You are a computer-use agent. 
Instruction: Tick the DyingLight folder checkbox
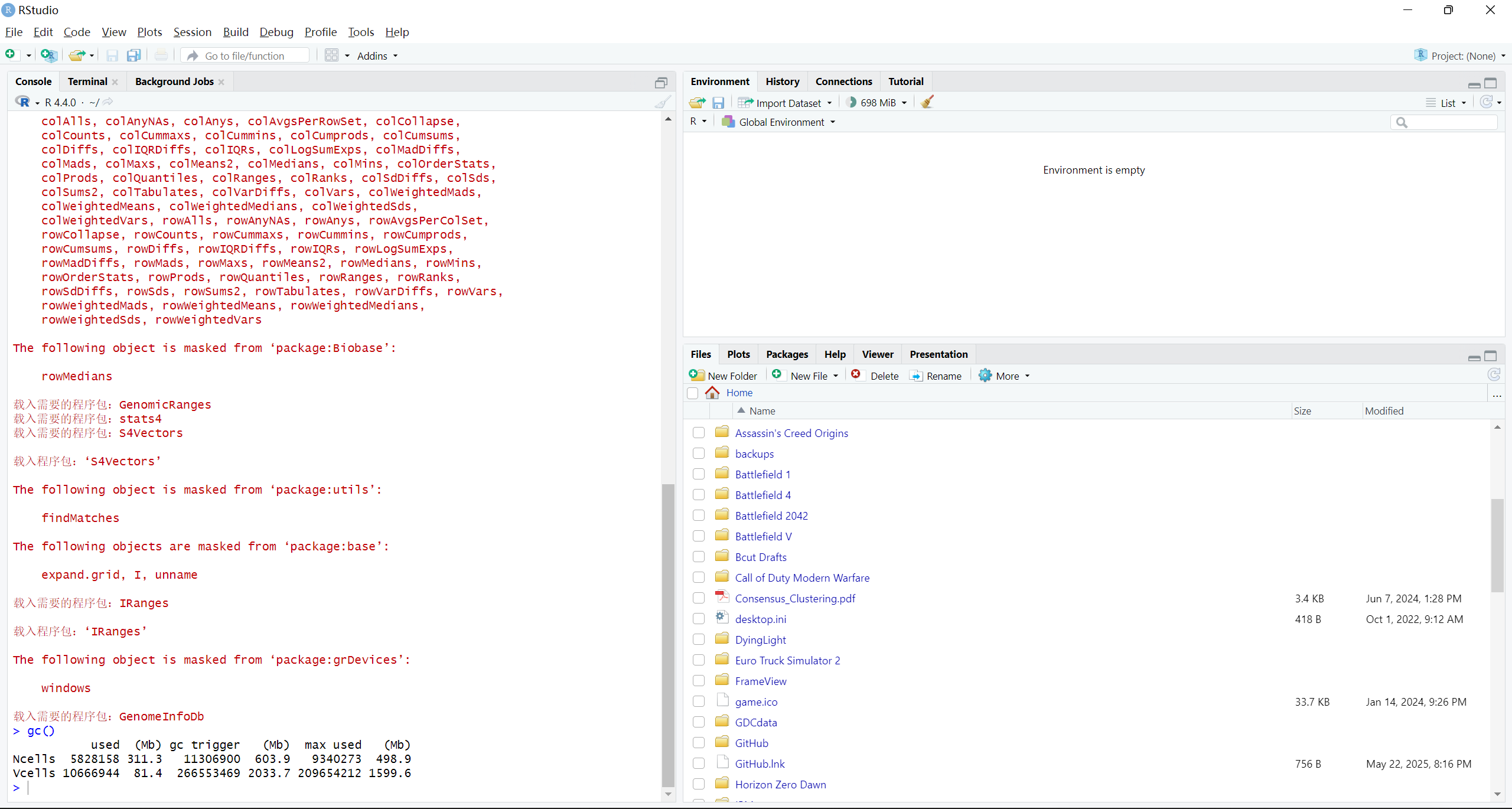click(699, 640)
